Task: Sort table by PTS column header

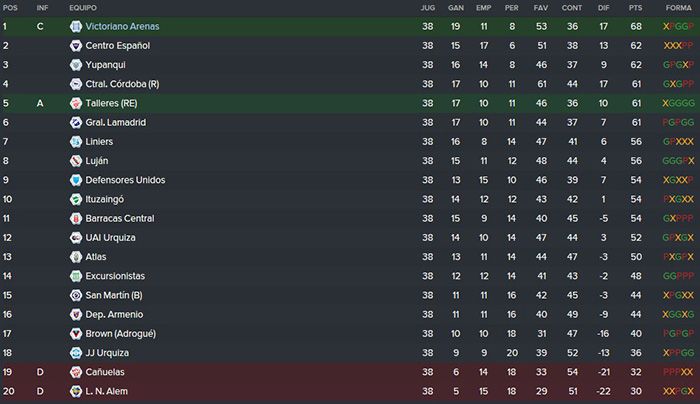Action: point(635,8)
